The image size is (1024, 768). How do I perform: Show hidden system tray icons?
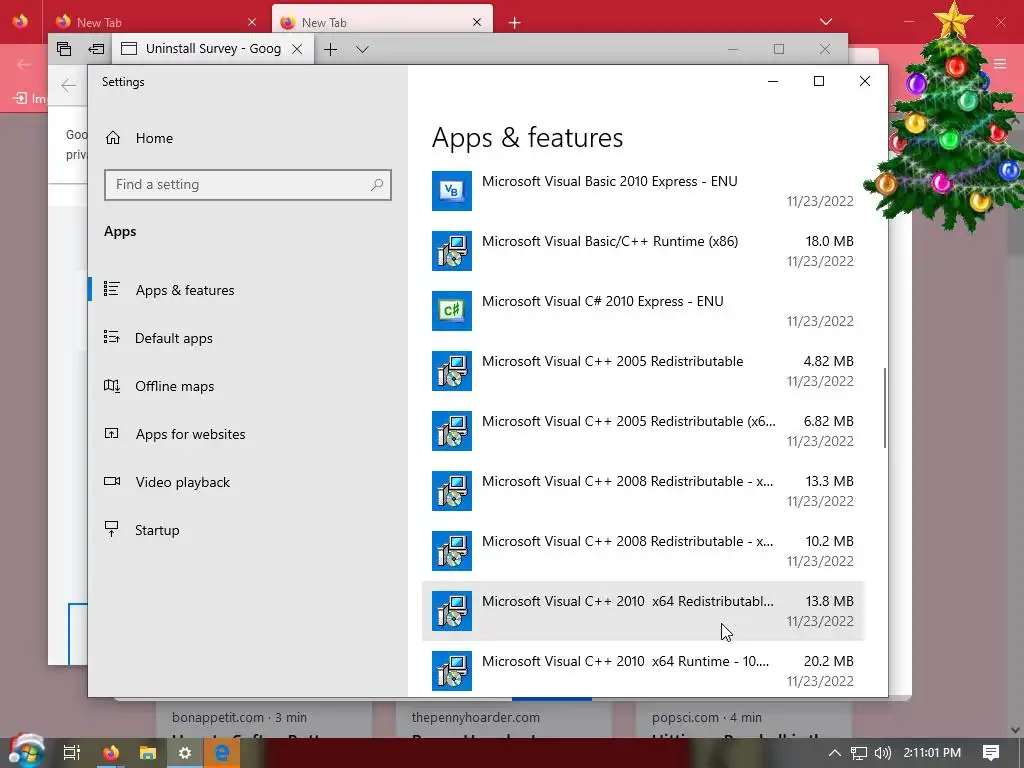[835, 753]
